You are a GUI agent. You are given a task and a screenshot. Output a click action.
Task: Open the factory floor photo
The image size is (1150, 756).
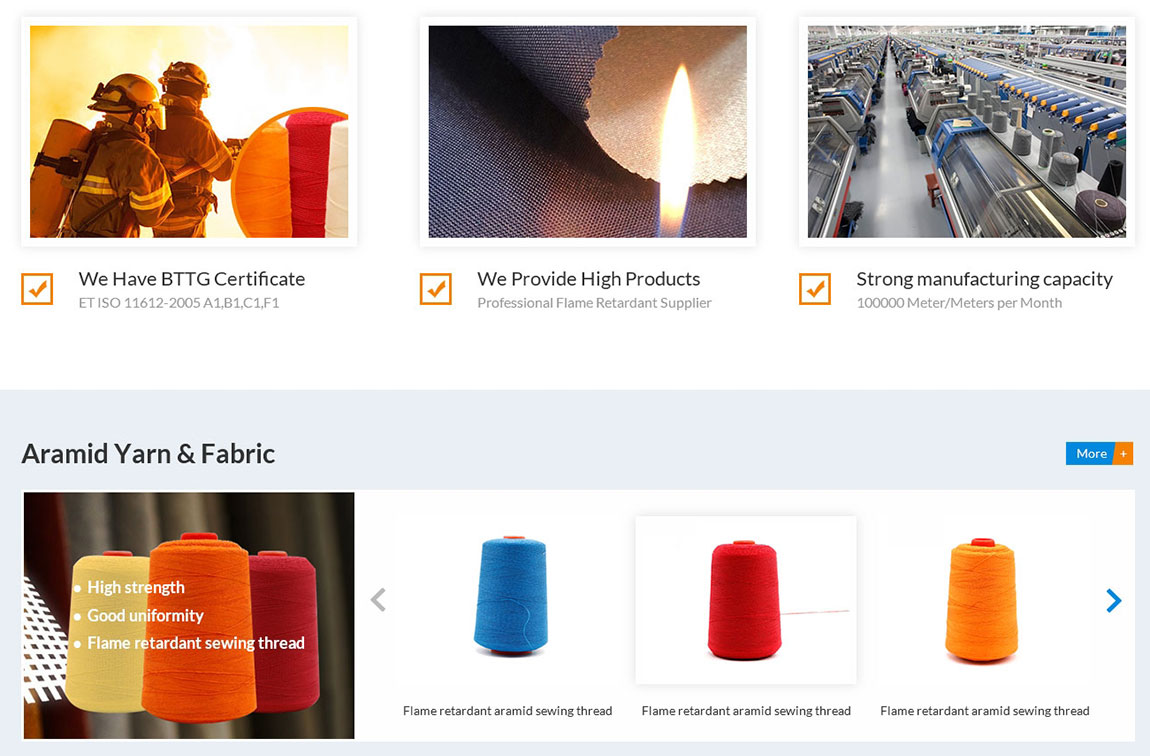tap(966, 132)
